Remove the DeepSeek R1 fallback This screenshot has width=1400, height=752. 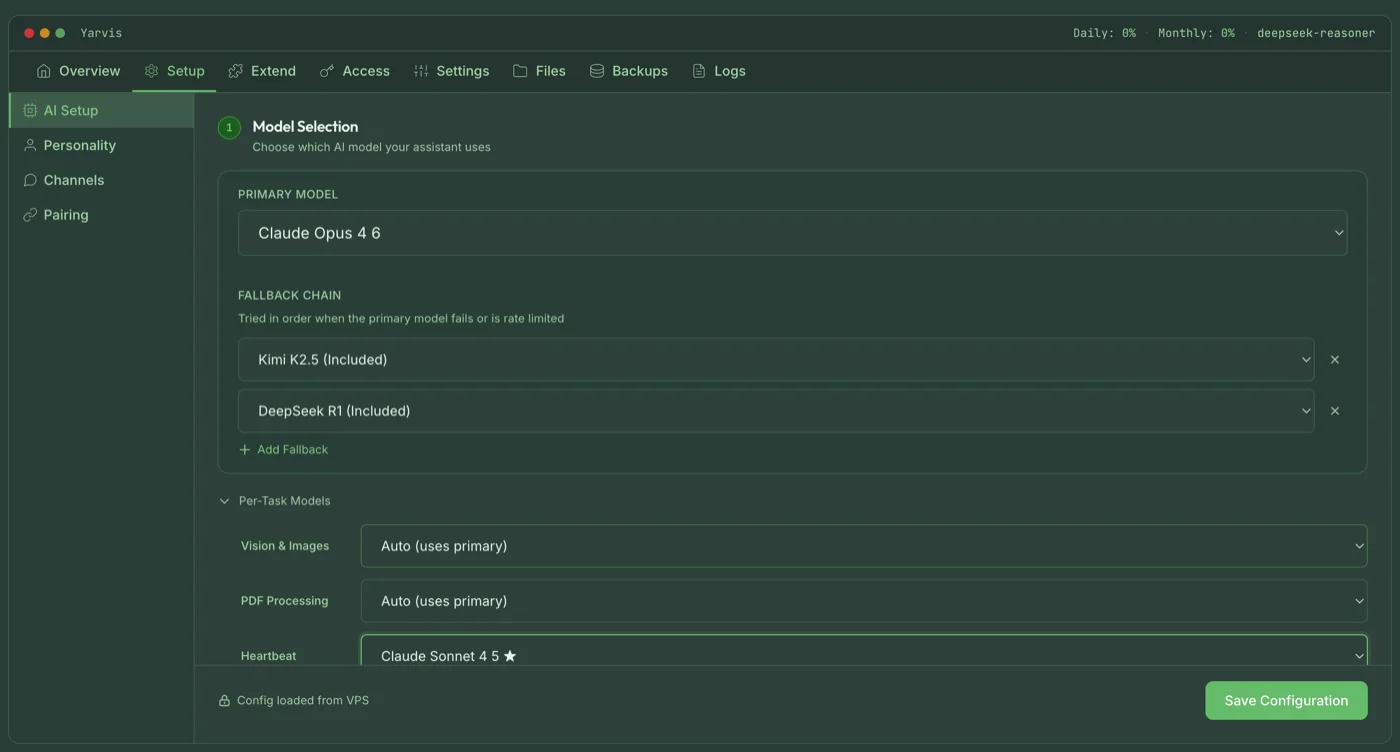click(x=1334, y=411)
